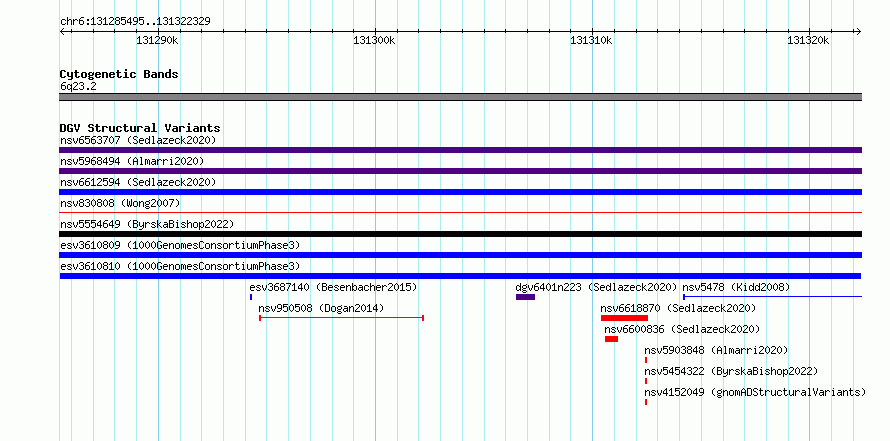Open nsv950508 (Dogan2014) label

(x=321, y=308)
